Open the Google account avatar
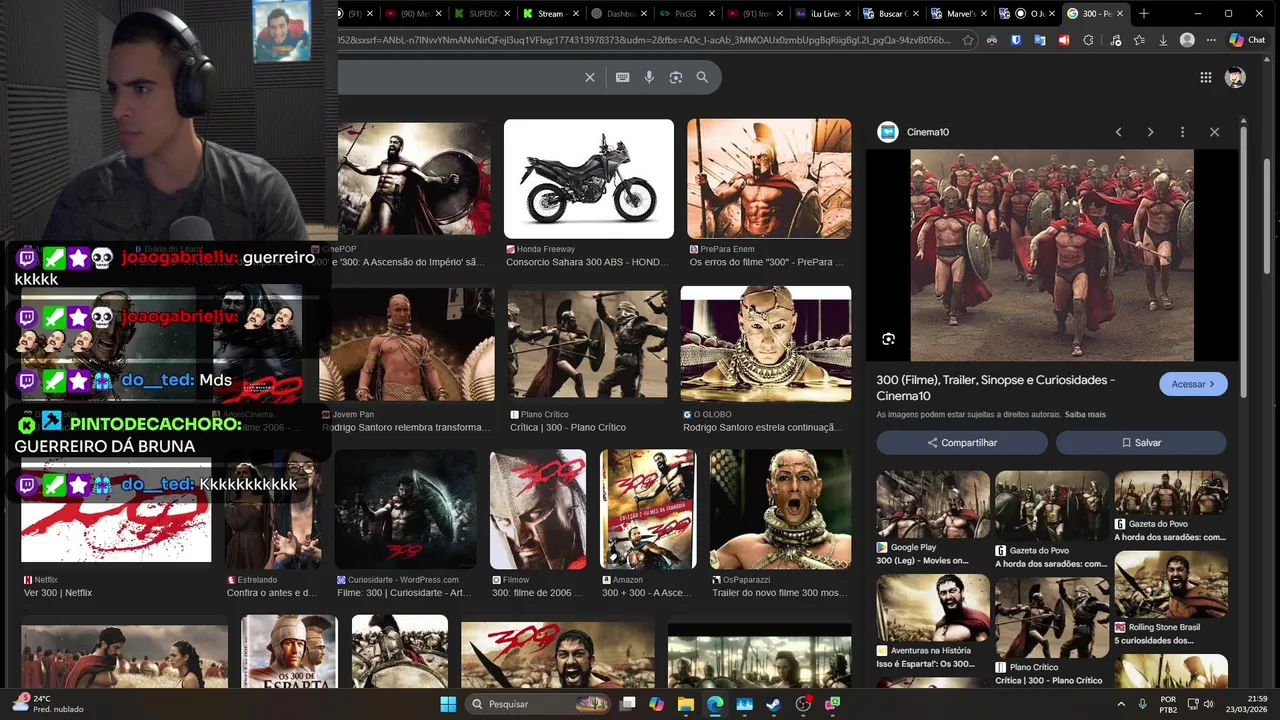 1236,77
